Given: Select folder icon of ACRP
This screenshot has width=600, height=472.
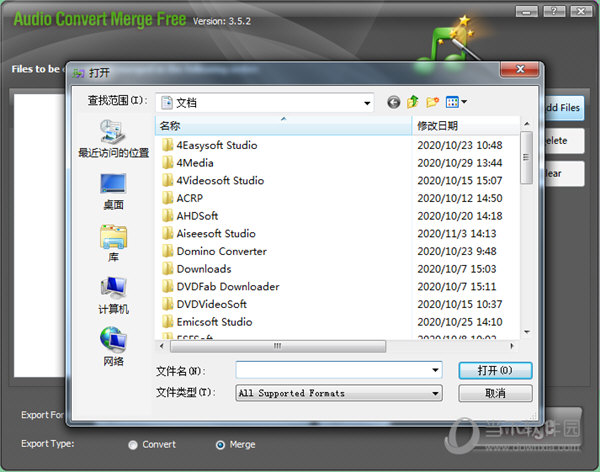Looking at the screenshot, I should tap(168, 198).
